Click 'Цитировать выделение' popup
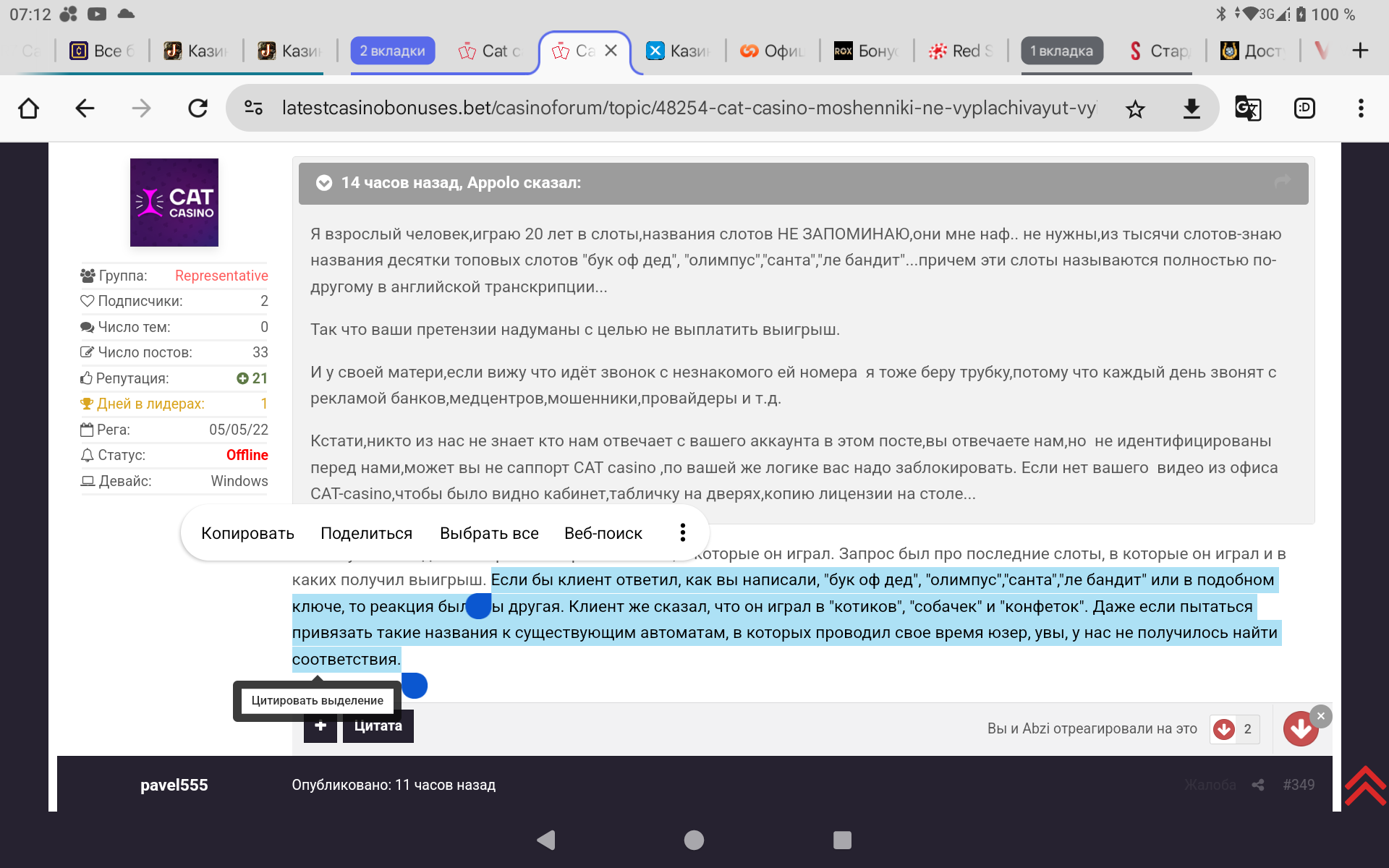This screenshot has height=868, width=1389. point(317,700)
